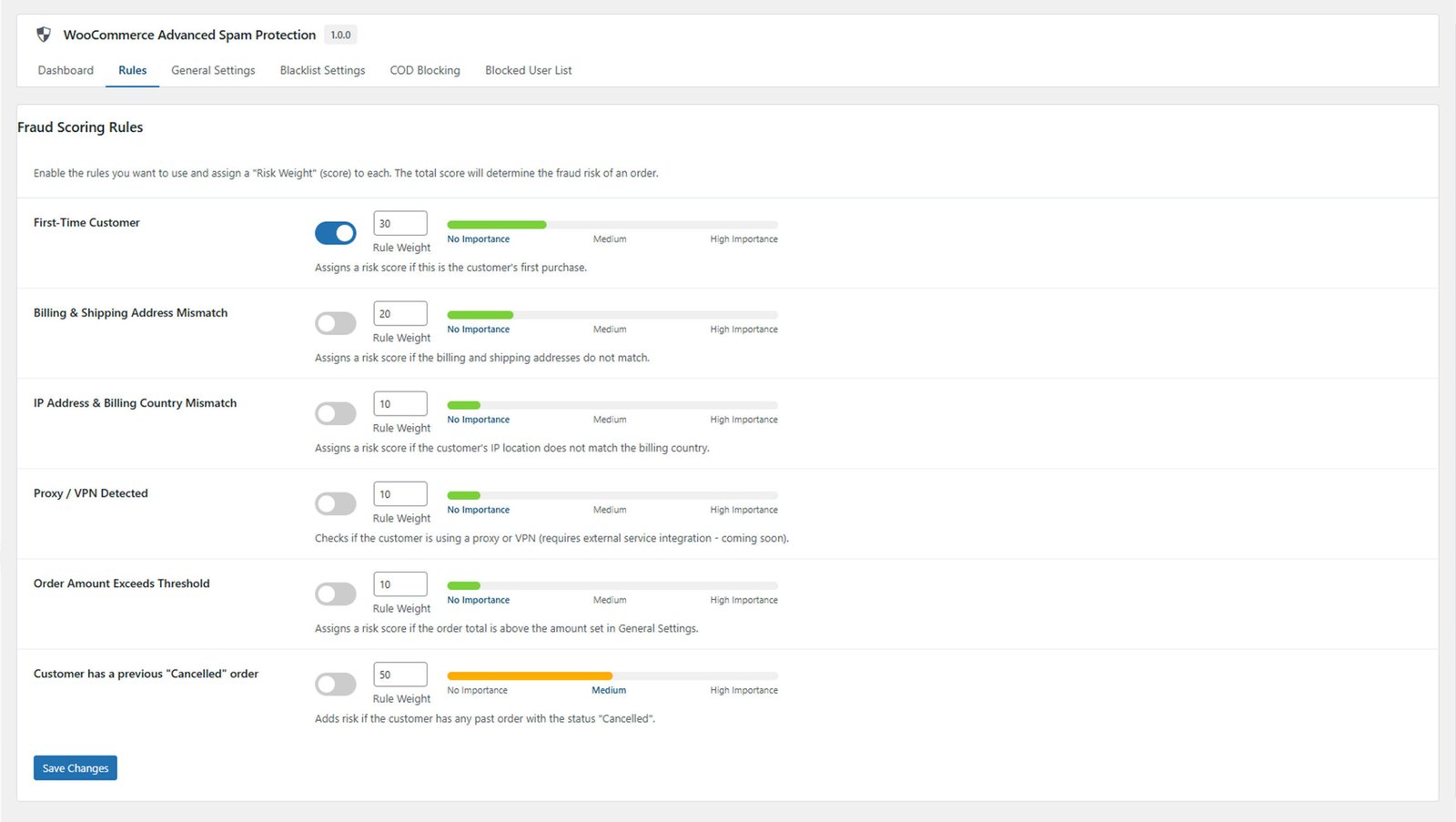This screenshot has height=822, width=1456.
Task: Open Blacklist Settings tab
Action: click(322, 70)
